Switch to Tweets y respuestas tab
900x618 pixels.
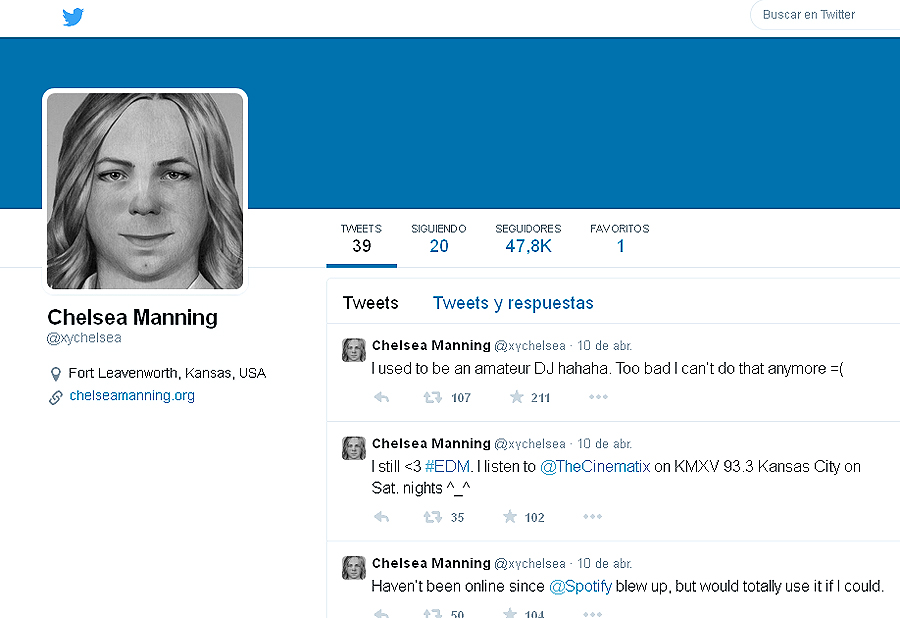[x=513, y=303]
